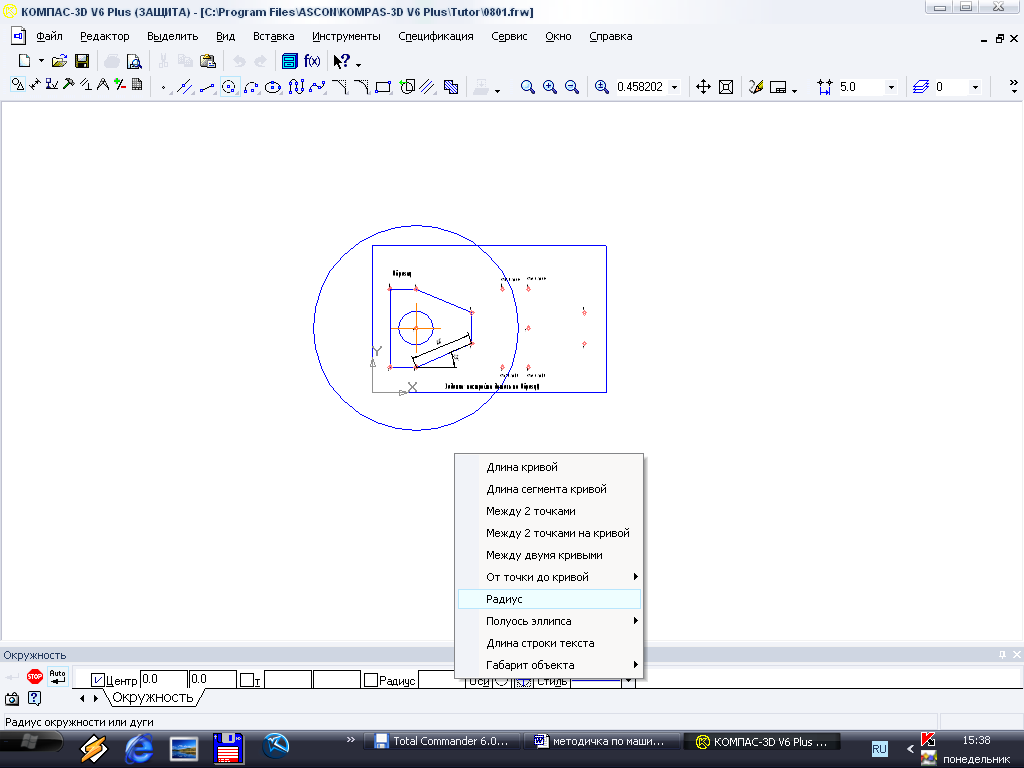Open the library manager icon
This screenshot has width=1024, height=768.
point(289,61)
